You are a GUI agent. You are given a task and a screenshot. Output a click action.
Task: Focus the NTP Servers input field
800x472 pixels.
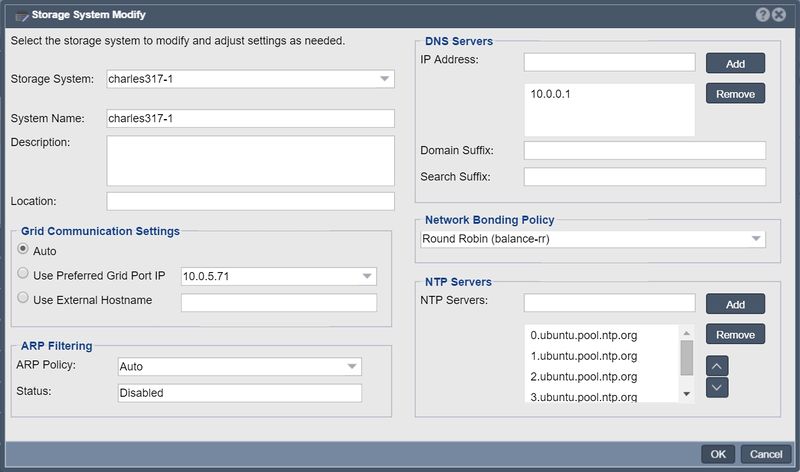pos(610,303)
